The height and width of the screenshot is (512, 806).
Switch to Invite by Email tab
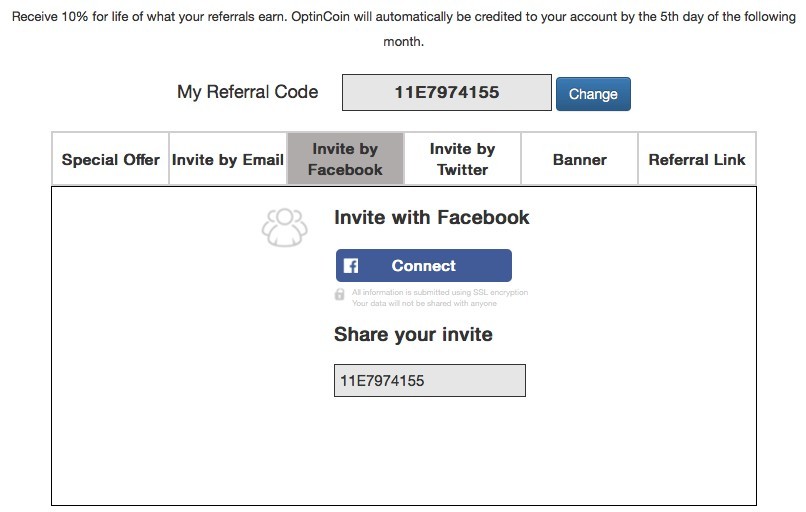228,159
